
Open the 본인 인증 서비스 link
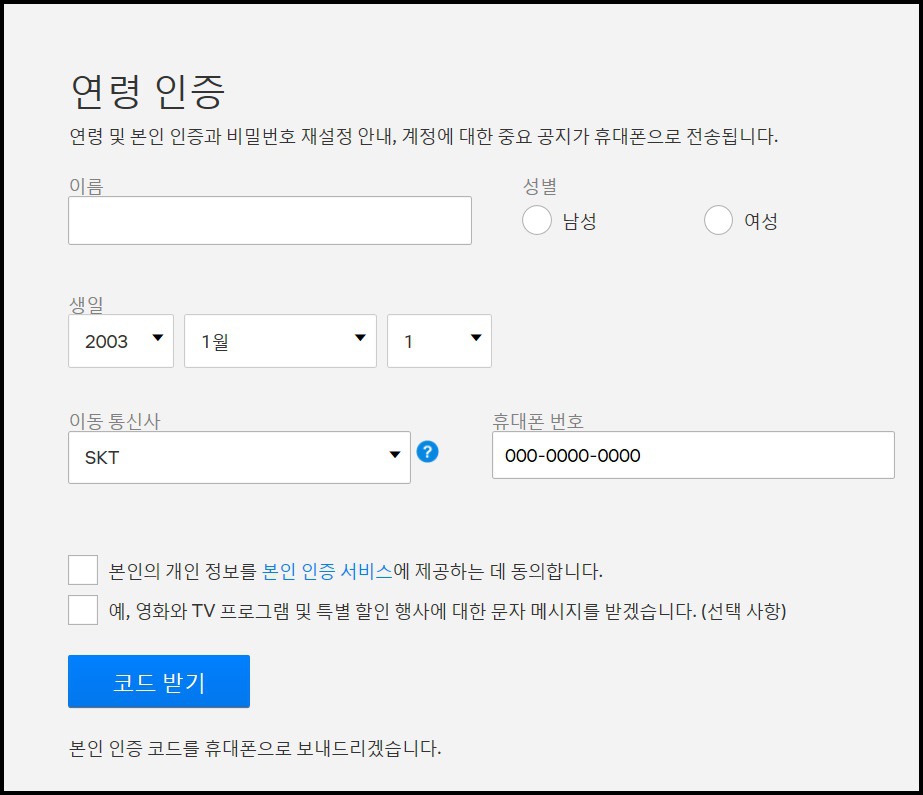327,571
